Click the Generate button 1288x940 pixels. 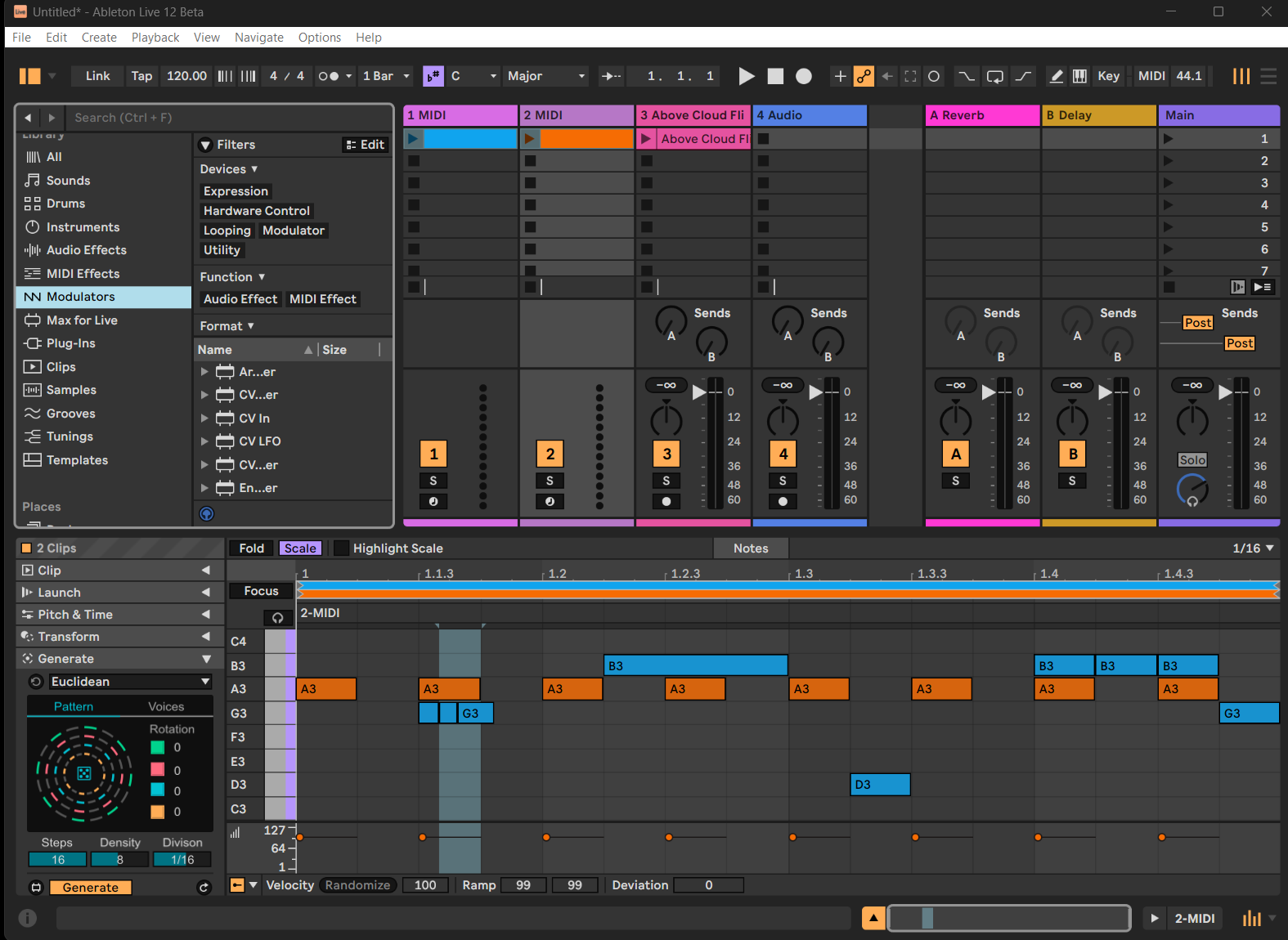coord(91,888)
